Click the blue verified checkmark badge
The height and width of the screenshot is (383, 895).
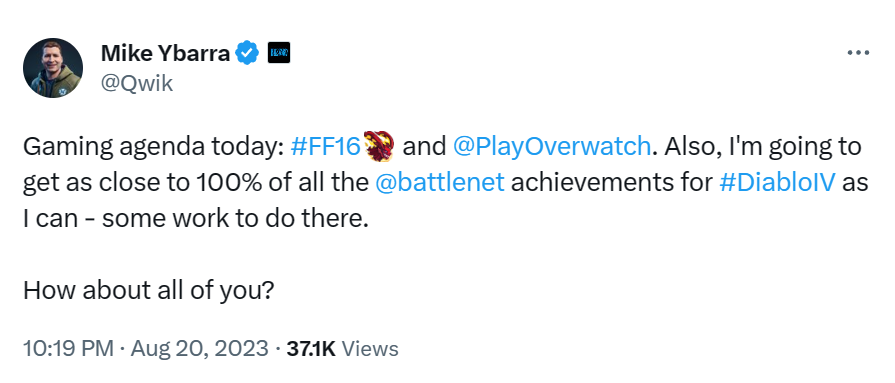(x=247, y=53)
